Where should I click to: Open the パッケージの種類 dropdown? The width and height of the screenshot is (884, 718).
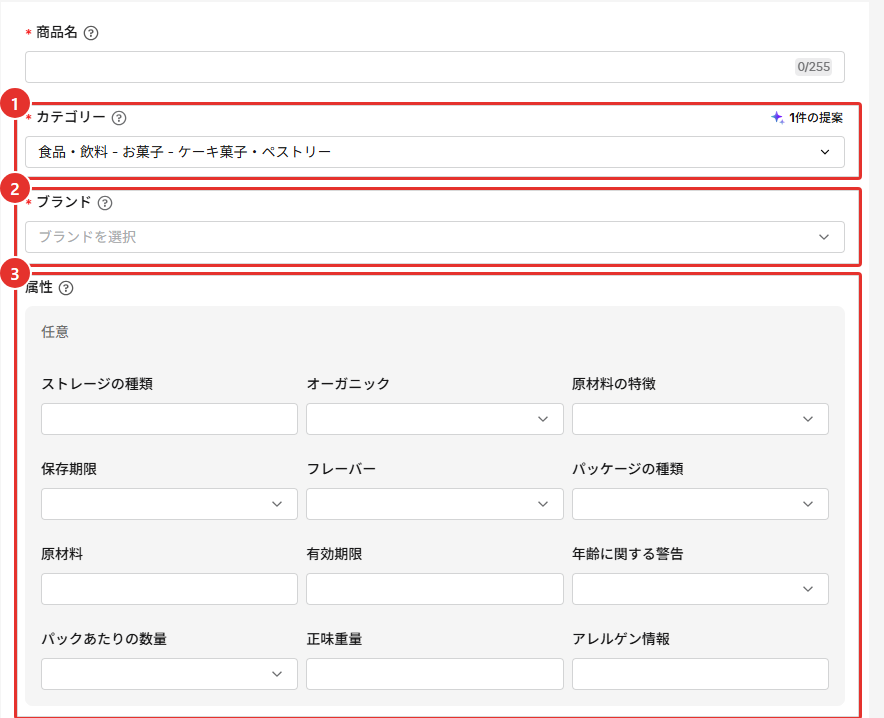pyautogui.click(x=700, y=504)
